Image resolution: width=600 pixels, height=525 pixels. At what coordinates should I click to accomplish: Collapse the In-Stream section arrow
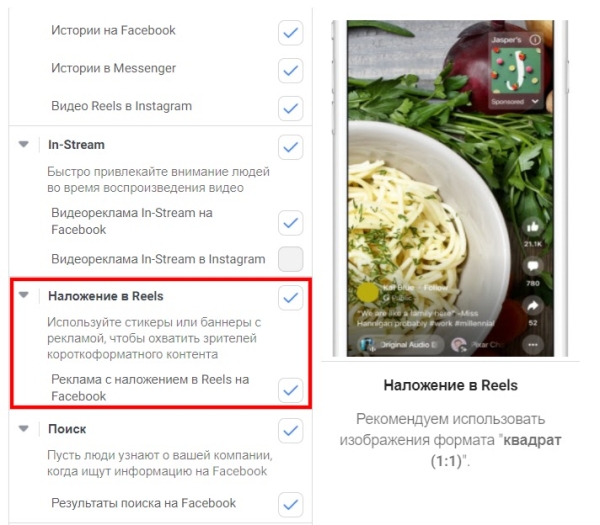24,144
